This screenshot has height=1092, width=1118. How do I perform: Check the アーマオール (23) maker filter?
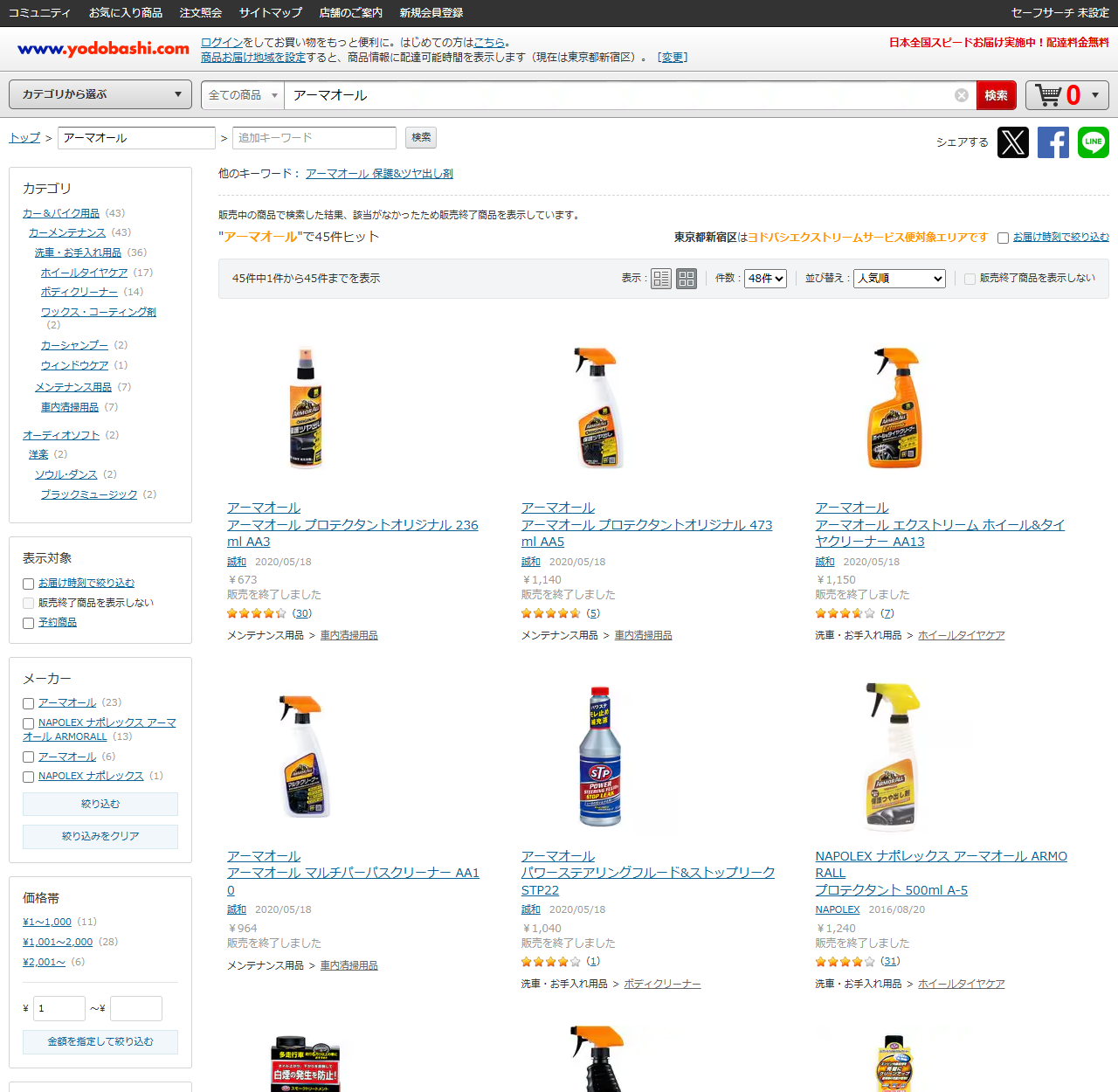point(29,703)
